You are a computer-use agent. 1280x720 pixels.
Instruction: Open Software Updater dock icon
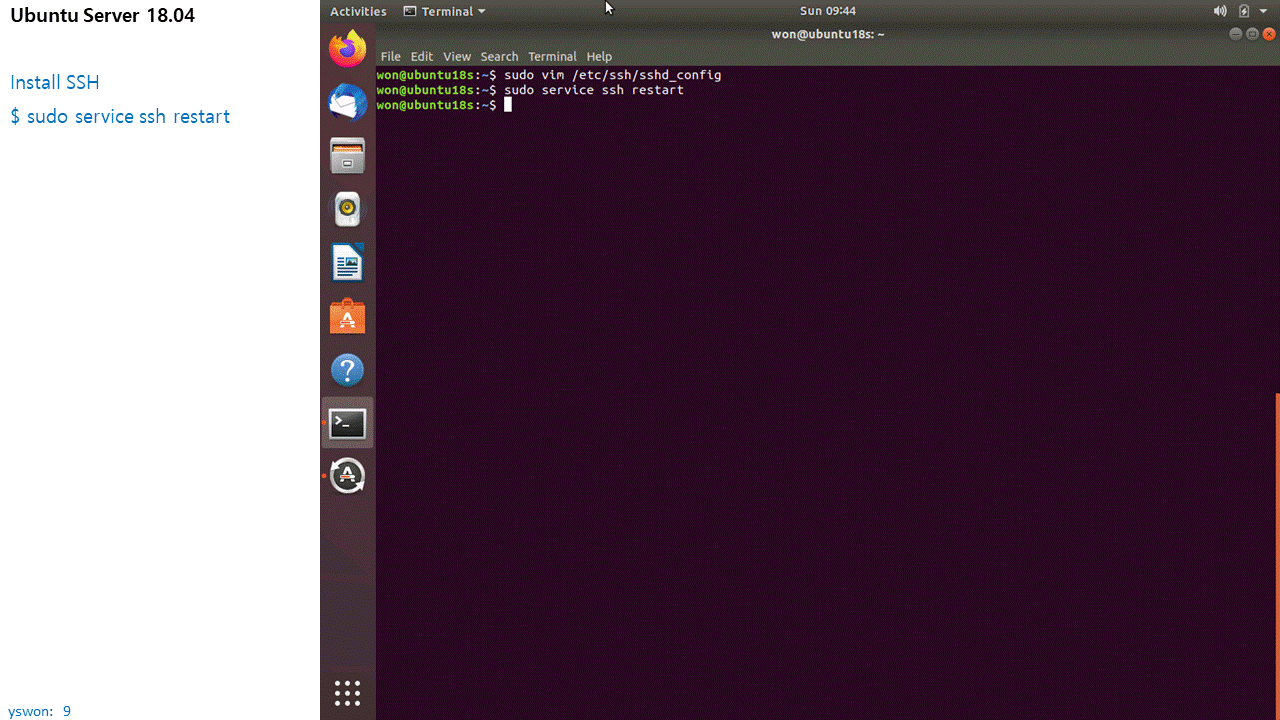(348, 476)
